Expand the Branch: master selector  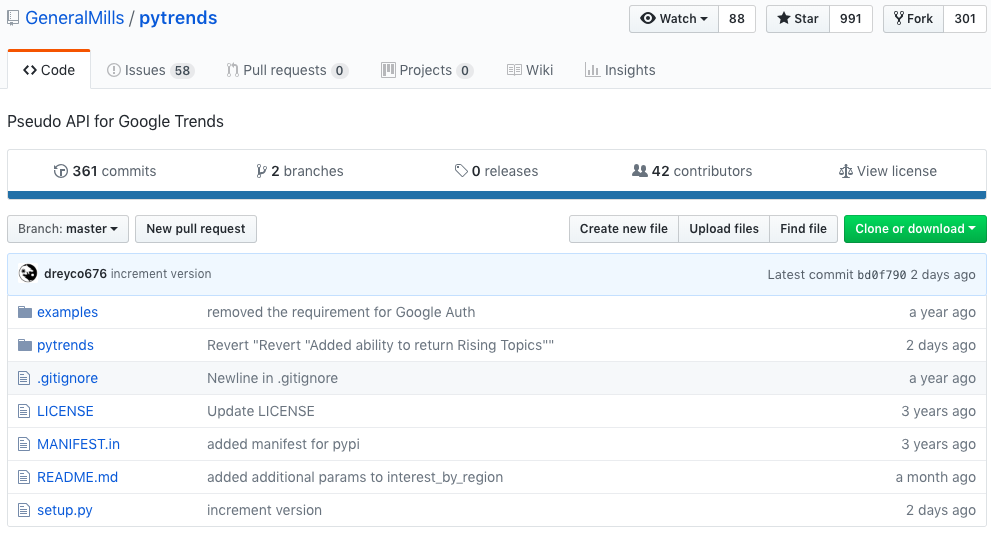point(68,229)
